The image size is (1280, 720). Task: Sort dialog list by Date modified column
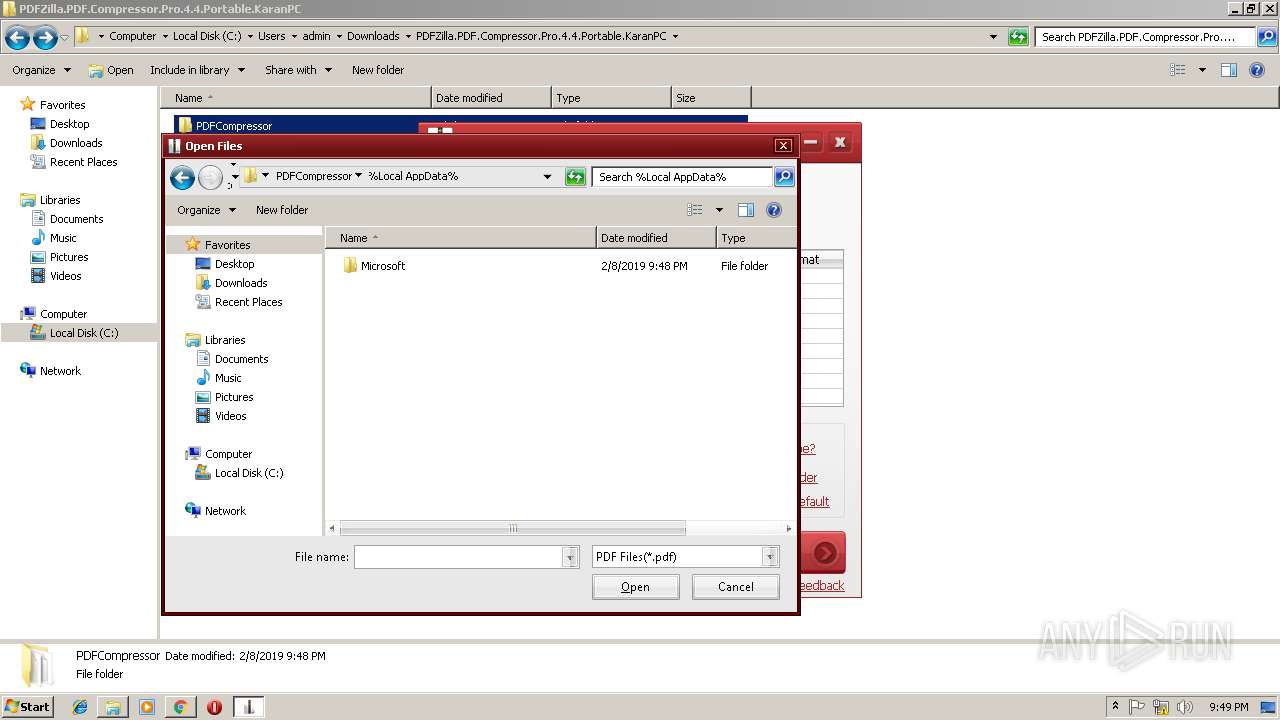click(x=656, y=238)
